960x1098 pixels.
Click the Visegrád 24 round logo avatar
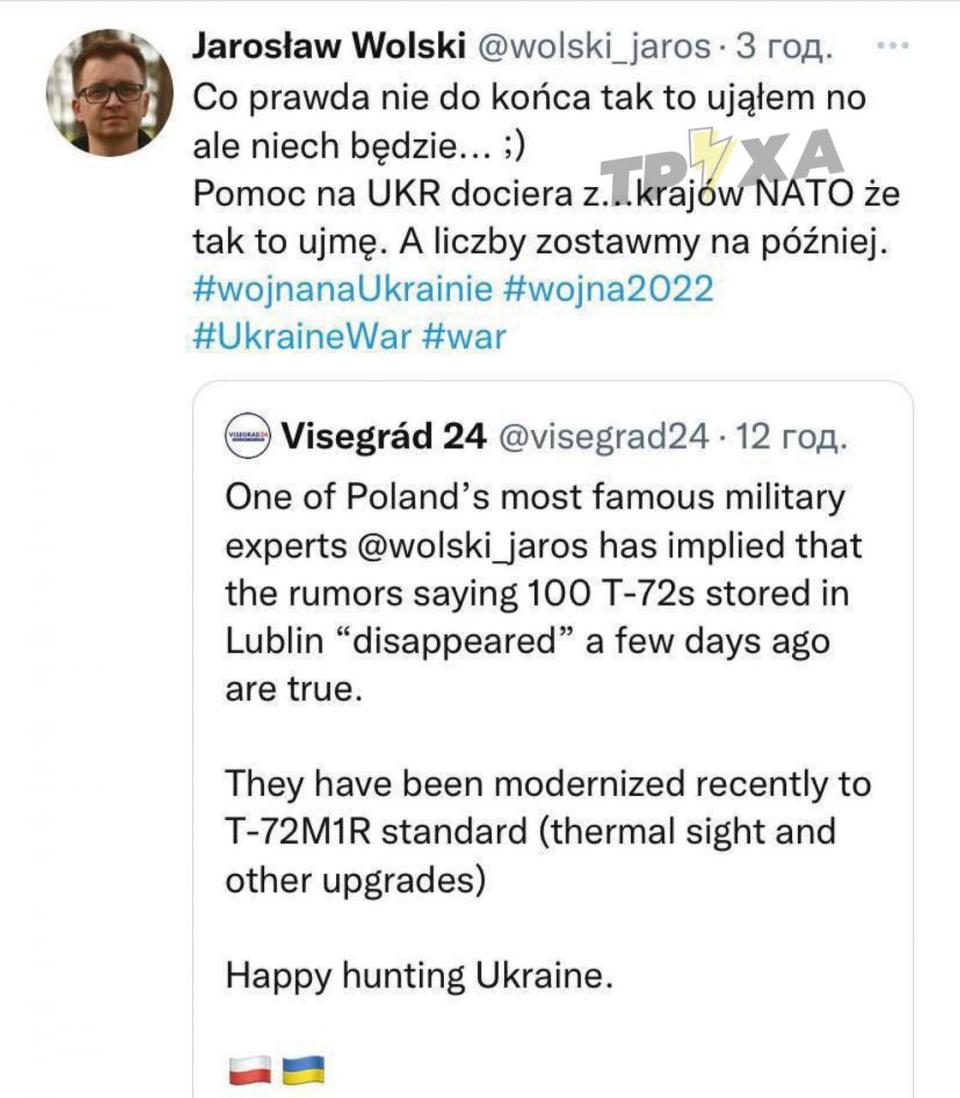pos(247,436)
